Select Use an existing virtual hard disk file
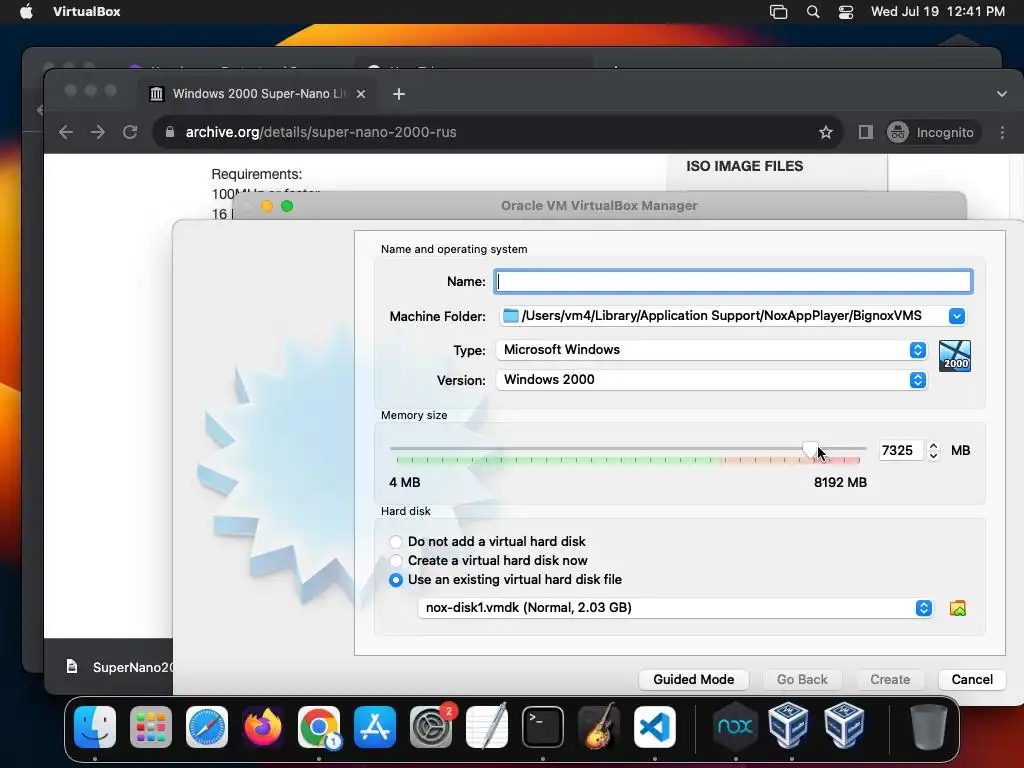 pos(396,580)
